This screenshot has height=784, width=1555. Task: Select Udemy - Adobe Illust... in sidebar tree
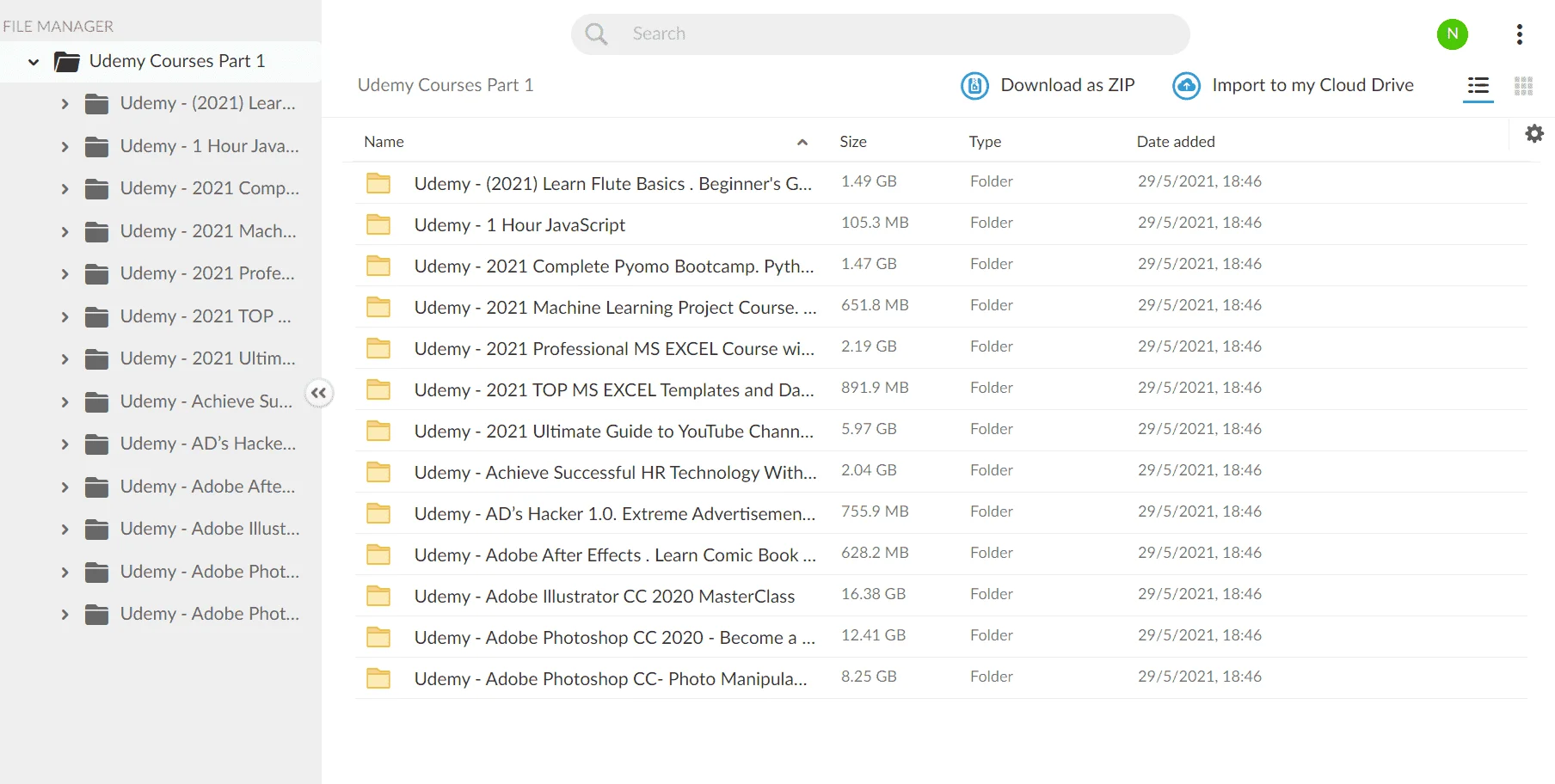(210, 529)
